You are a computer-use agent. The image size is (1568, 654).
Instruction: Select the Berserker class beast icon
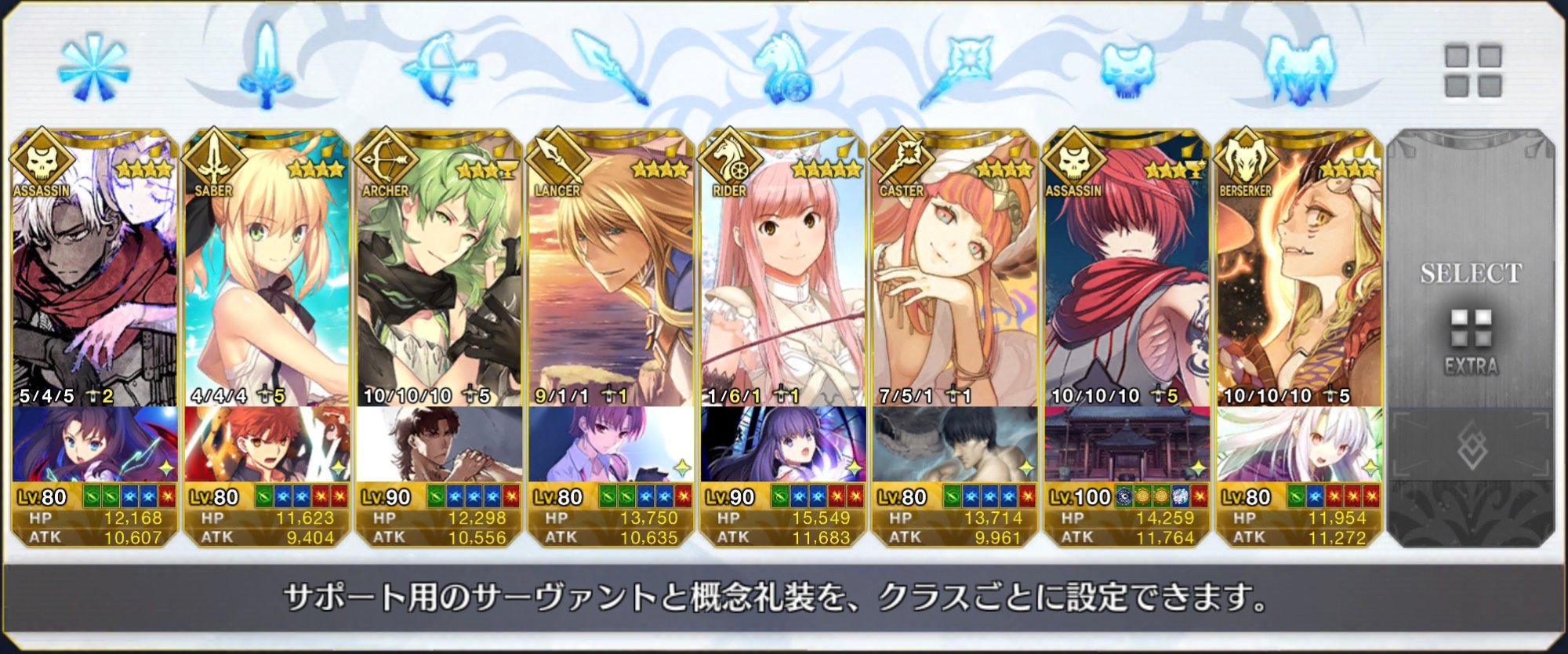[x=1299, y=69]
